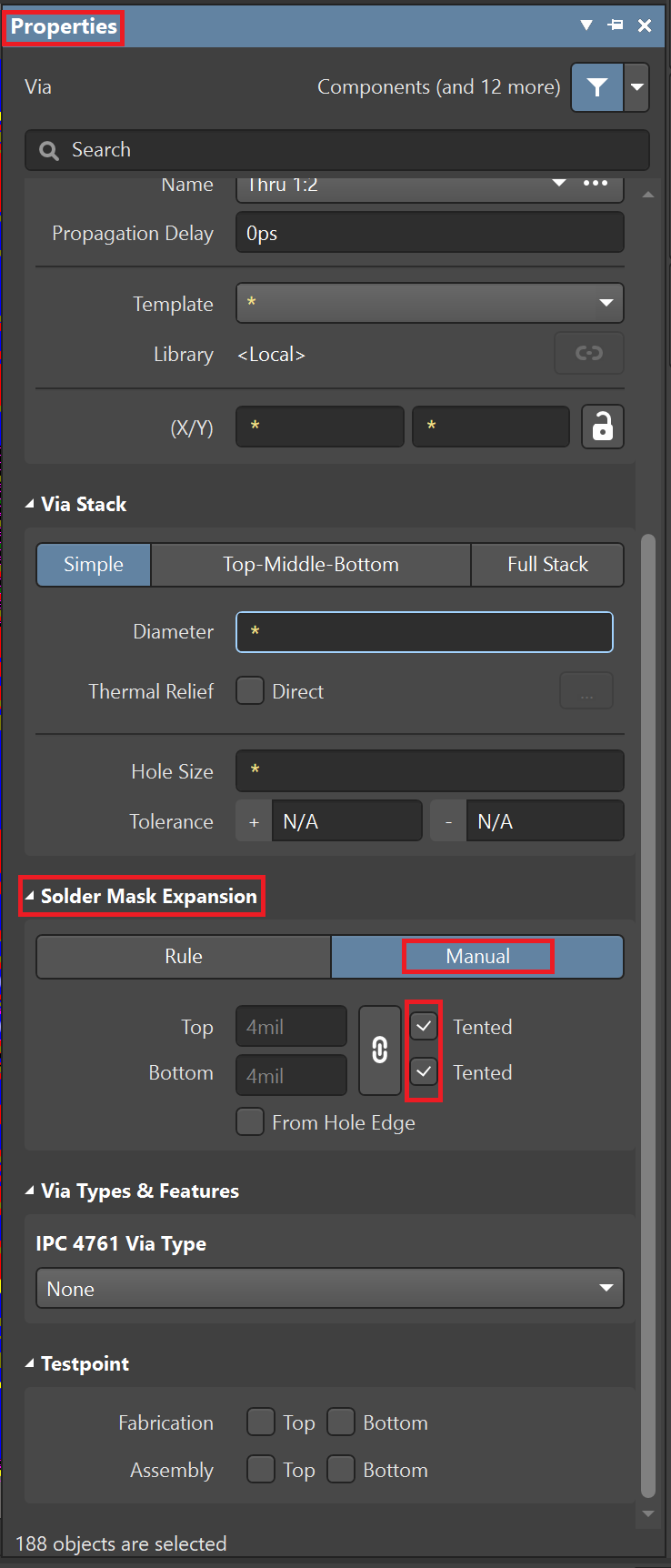
Task: Open the via Name ellipsis options
Action: 596,184
